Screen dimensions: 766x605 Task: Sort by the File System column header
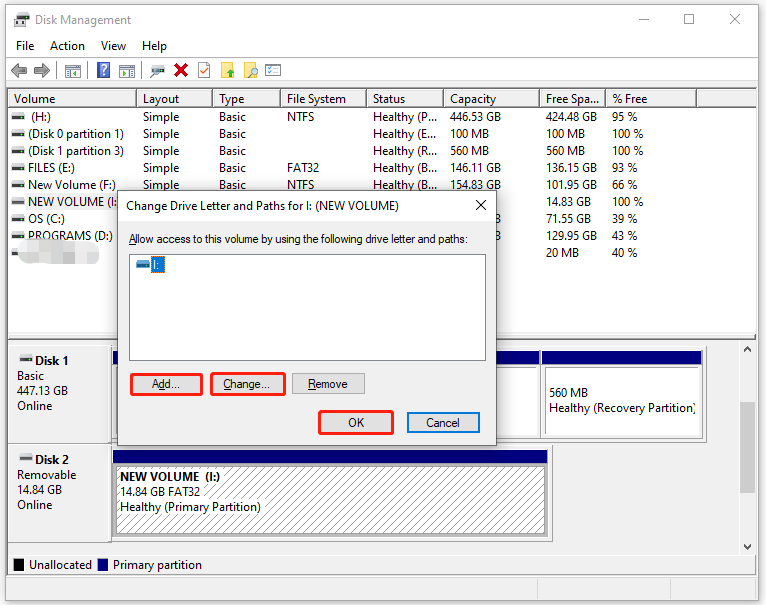click(x=323, y=99)
